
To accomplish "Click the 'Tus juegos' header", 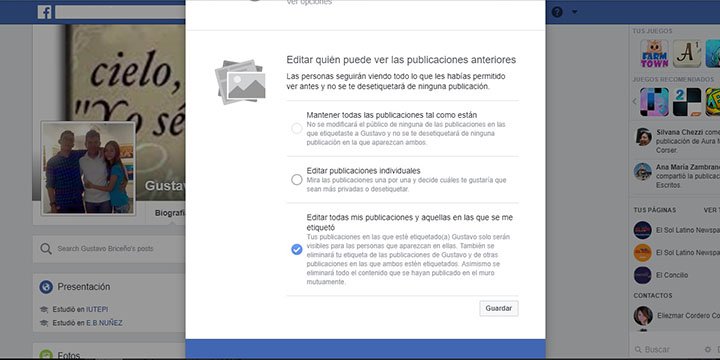I will click(652, 31).
